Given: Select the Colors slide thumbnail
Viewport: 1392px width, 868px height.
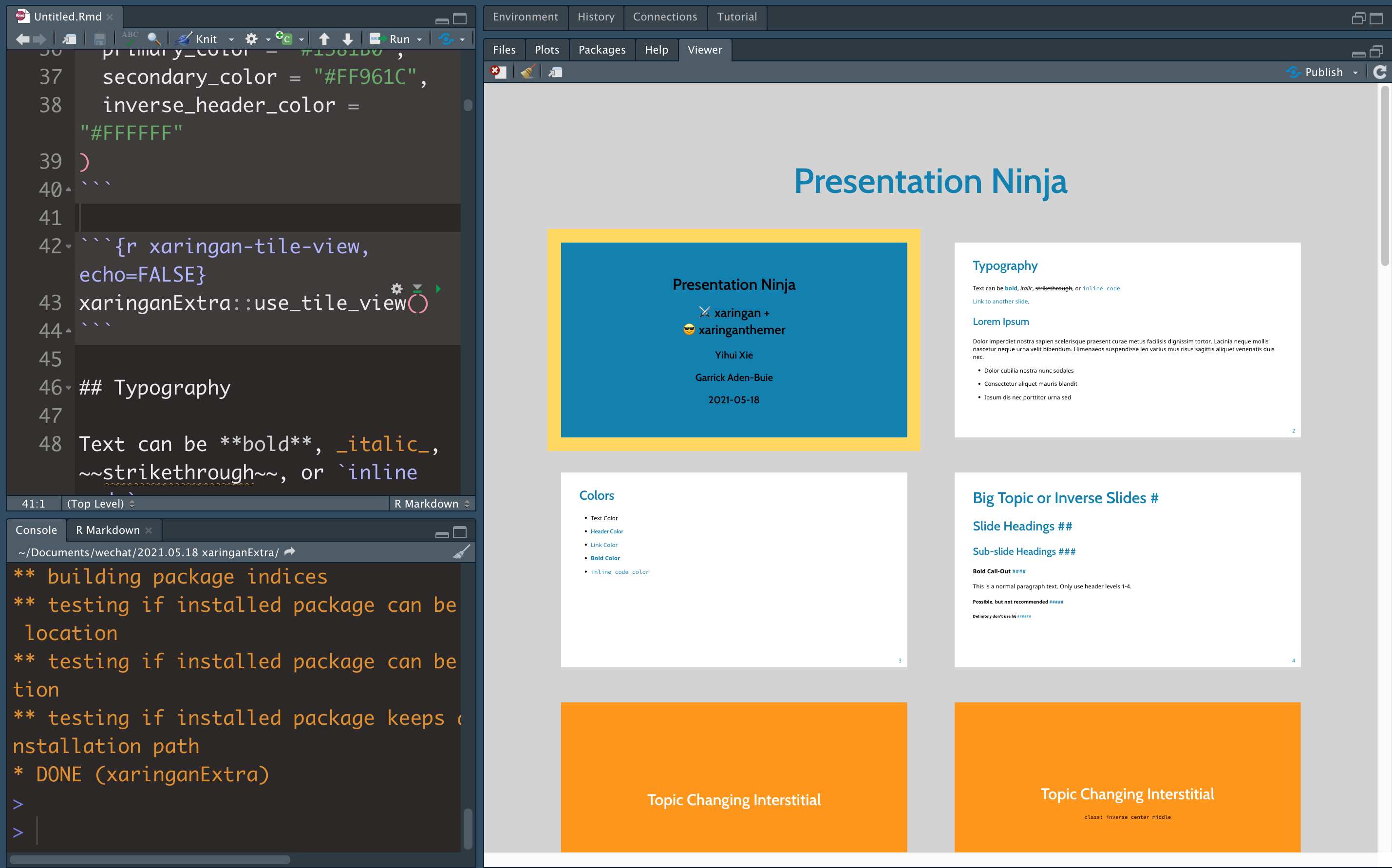Looking at the screenshot, I should point(734,569).
